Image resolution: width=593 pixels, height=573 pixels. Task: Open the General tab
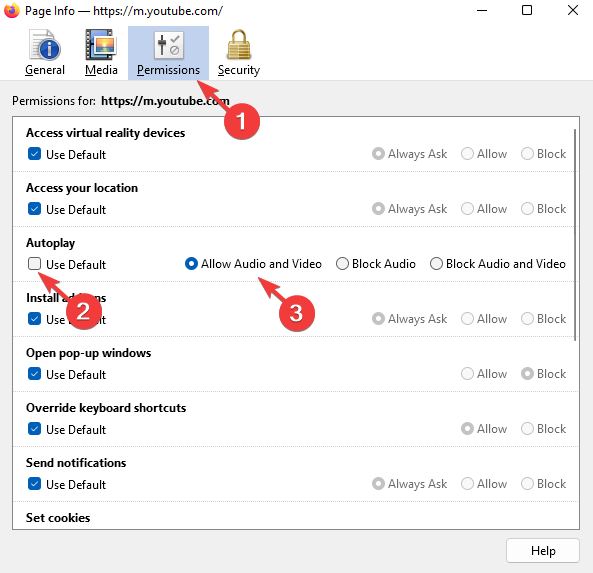pyautogui.click(x=45, y=53)
